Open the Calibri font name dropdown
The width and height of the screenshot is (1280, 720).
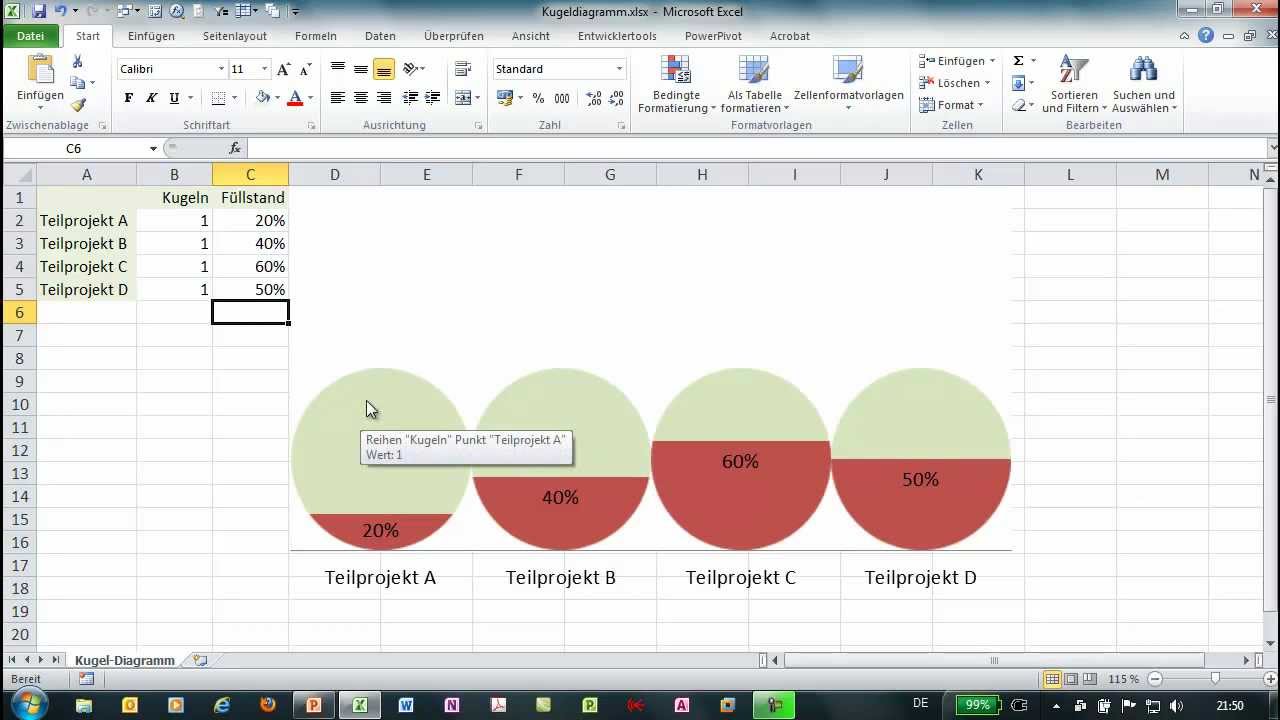tap(221, 69)
